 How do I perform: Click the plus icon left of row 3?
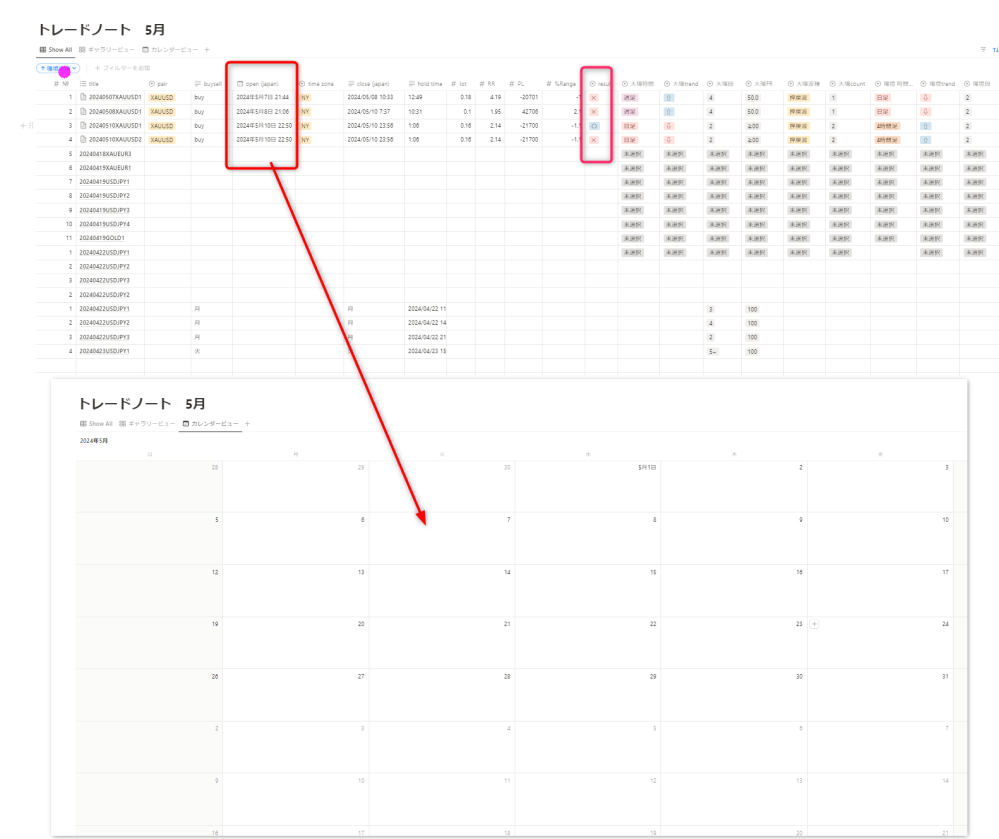(23, 126)
